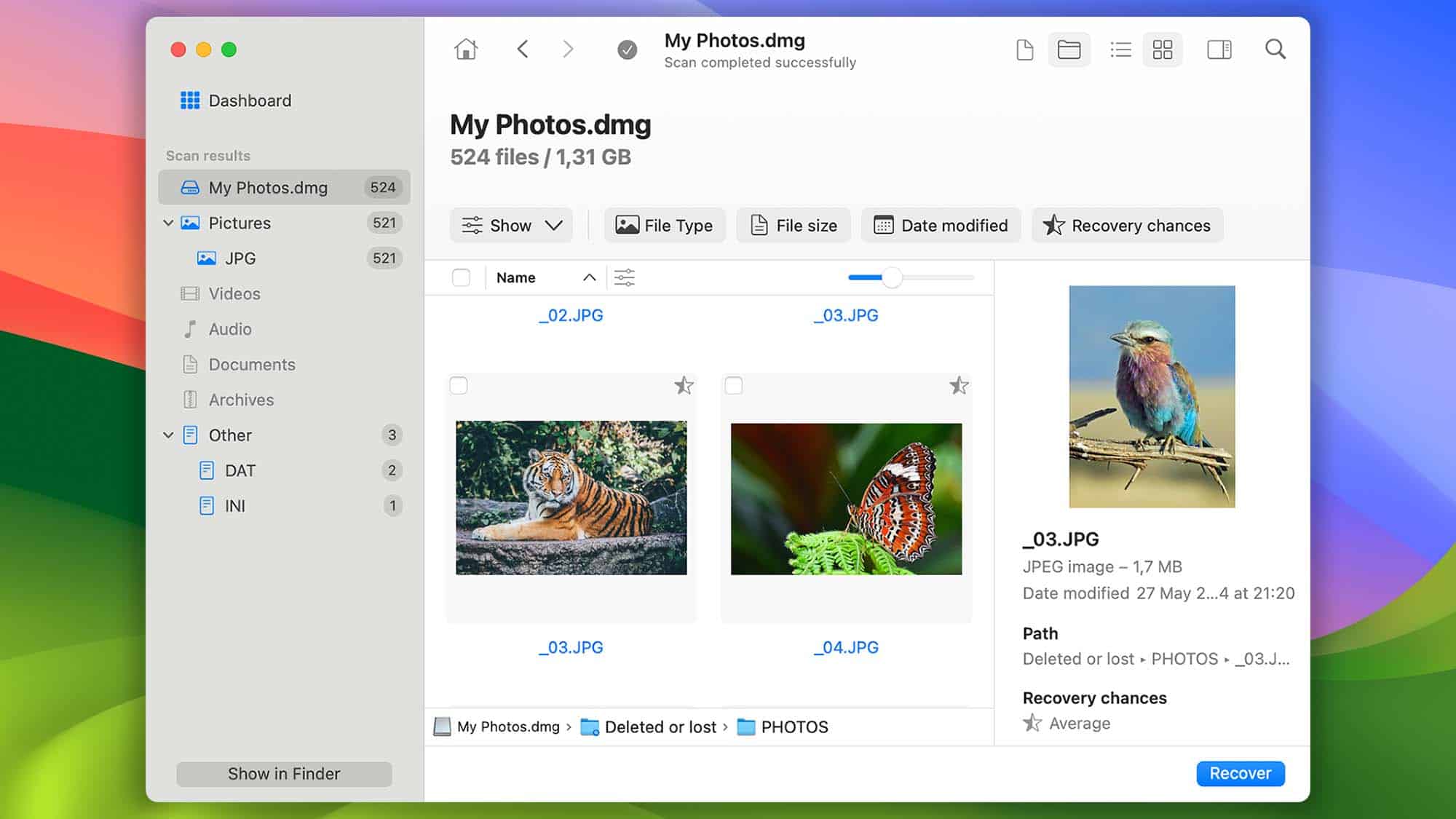Adjust the thumbnail size slider
Image resolution: width=1456 pixels, height=819 pixels.
pyautogui.click(x=892, y=277)
